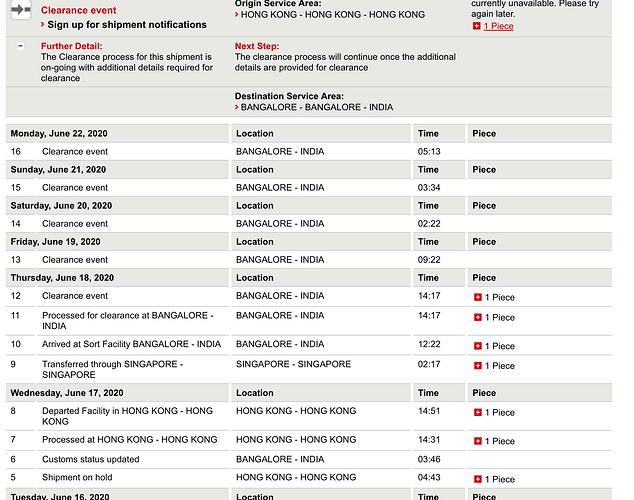Select the Sunday, June 21, 2020 header
The image size is (634, 500).
coord(58,169)
